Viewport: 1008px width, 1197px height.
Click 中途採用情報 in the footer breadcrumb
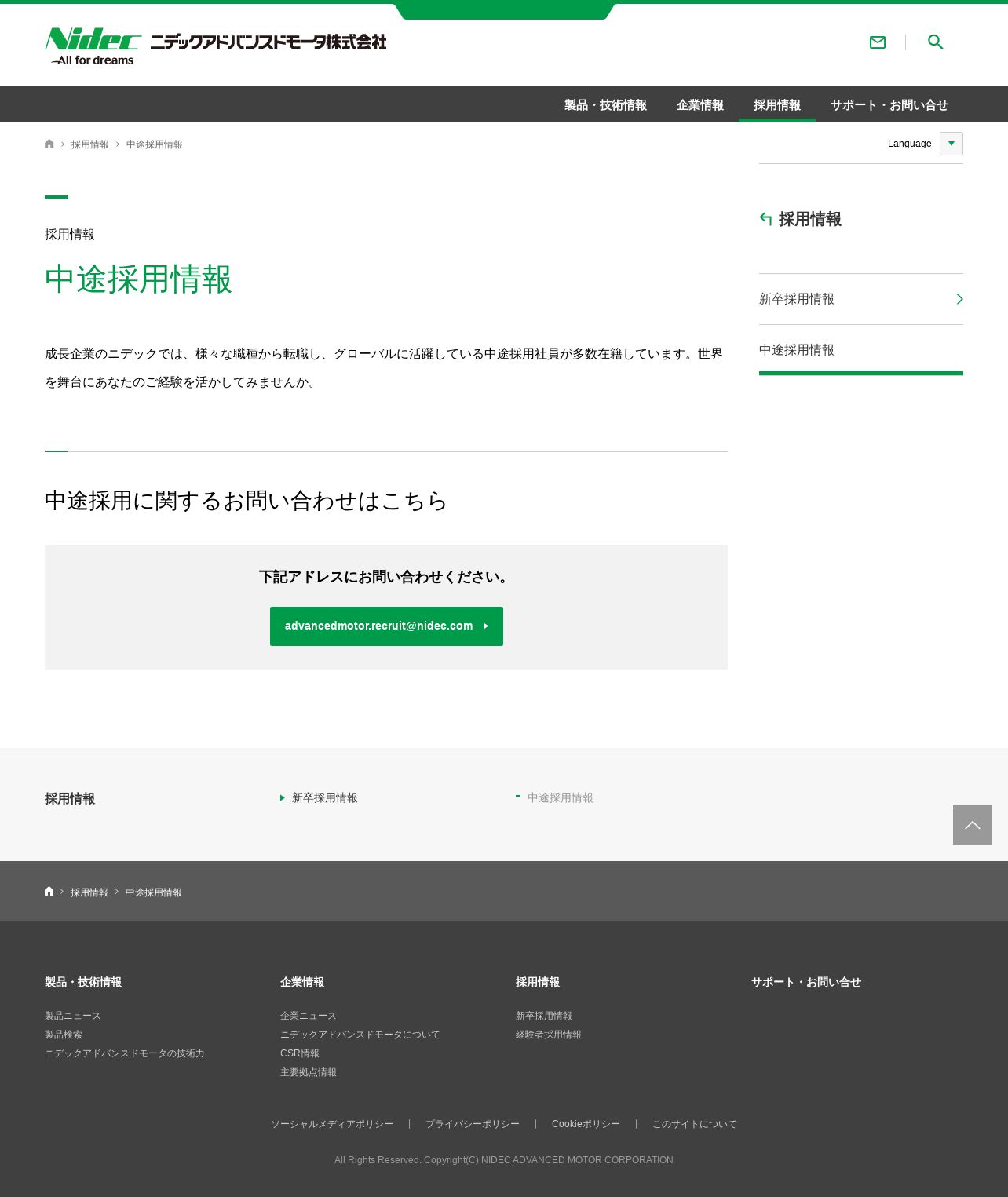(x=154, y=892)
